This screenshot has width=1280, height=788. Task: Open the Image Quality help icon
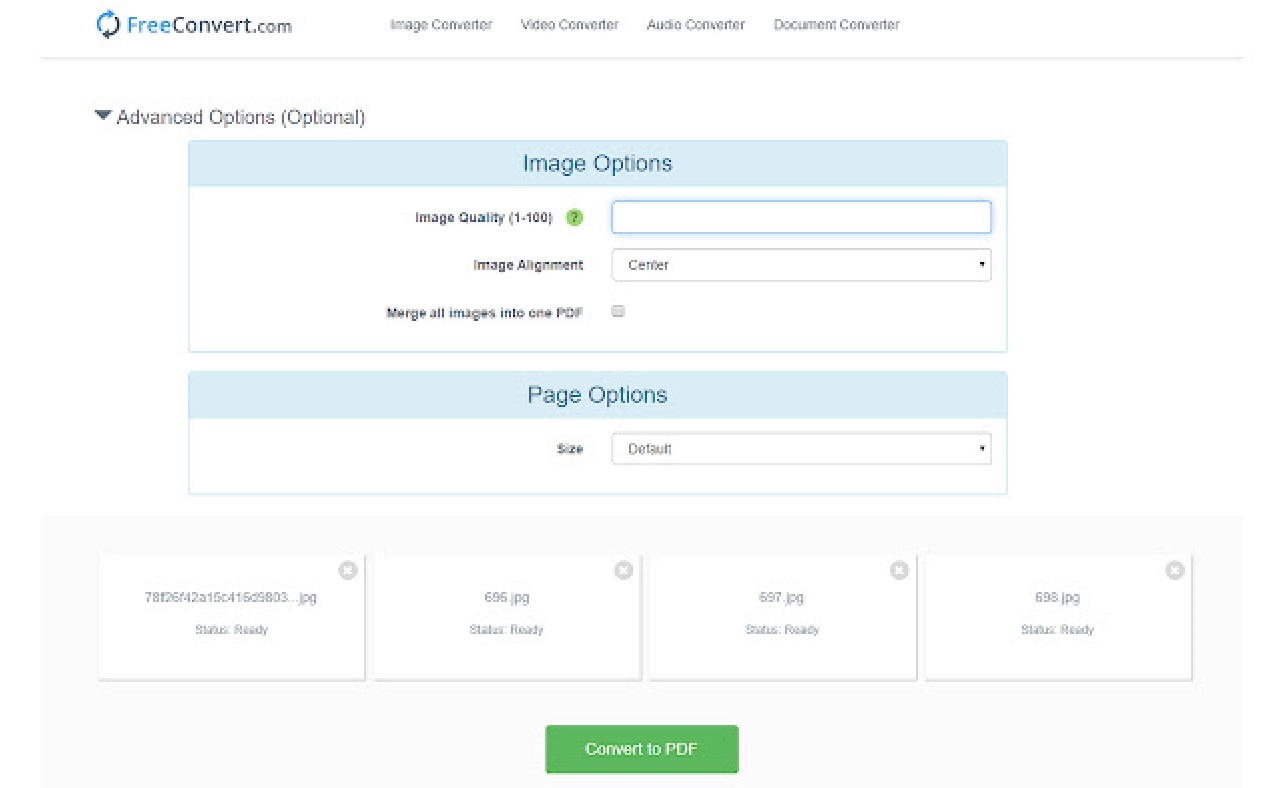click(574, 217)
